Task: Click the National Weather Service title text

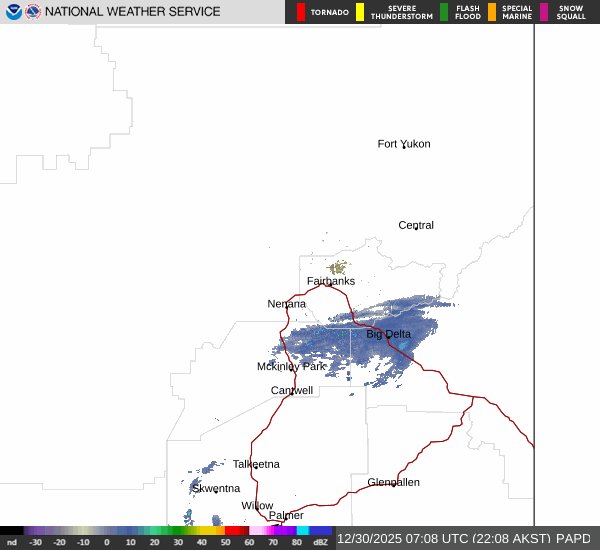Action: 134,12
